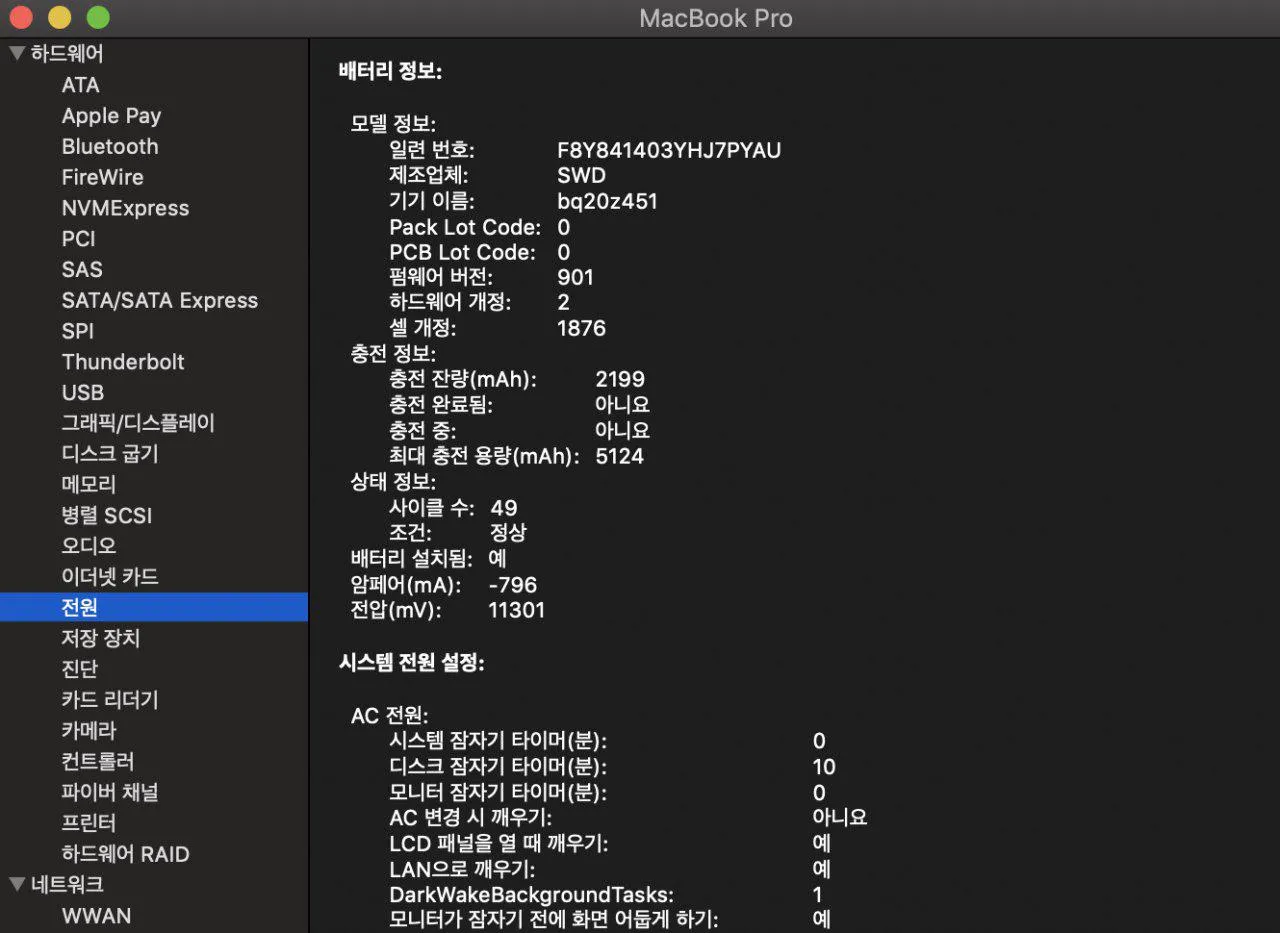Screen dimensions: 1280x933
Task: Open the 오디오 entry
Action: pos(89,546)
